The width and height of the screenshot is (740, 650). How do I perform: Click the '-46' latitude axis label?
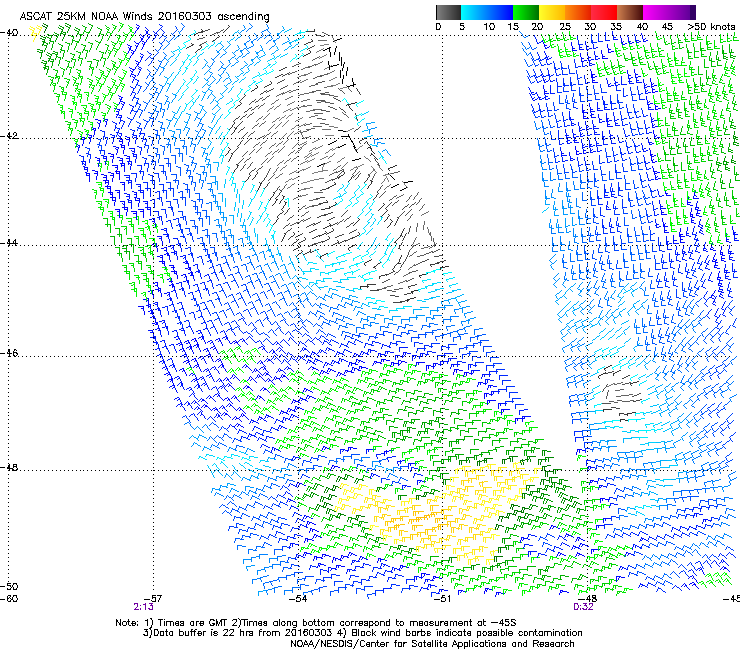9,353
